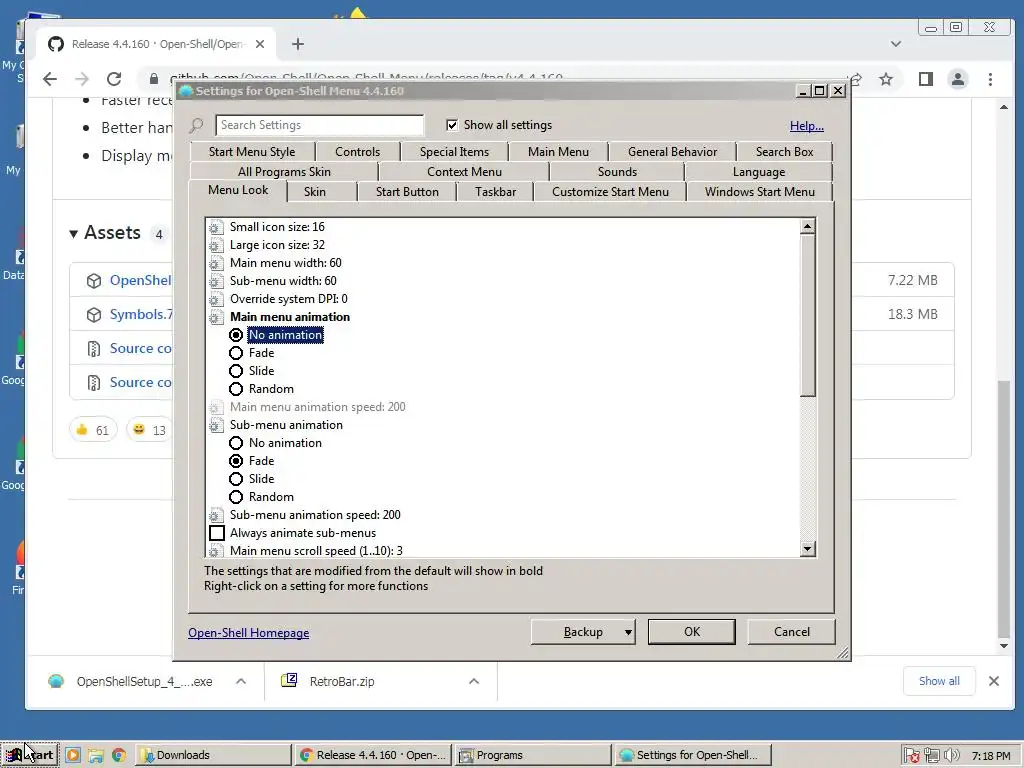
Task: Open browser side panel icon
Action: click(925, 80)
